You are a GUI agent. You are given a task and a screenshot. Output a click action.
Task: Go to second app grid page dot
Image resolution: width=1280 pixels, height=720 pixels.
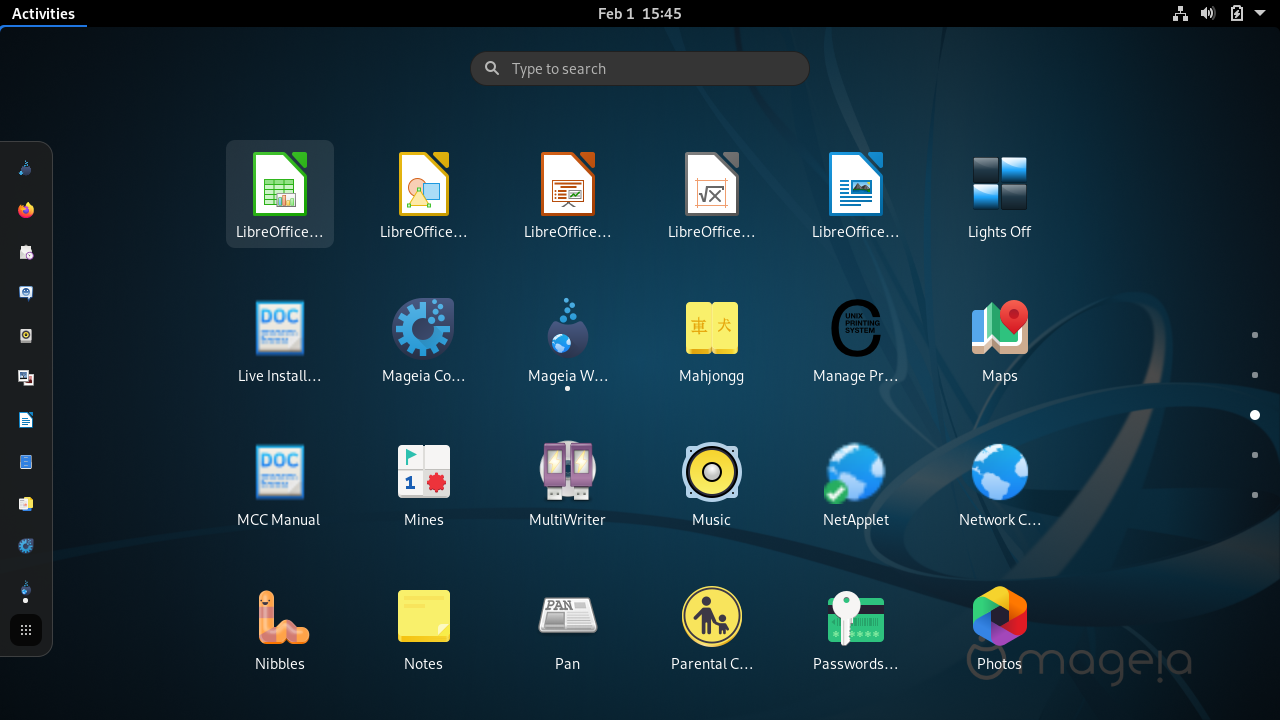point(1255,375)
